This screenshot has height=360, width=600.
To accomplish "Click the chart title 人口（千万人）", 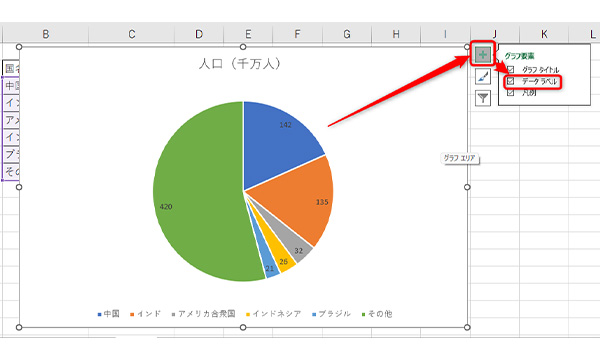I will click(240, 64).
